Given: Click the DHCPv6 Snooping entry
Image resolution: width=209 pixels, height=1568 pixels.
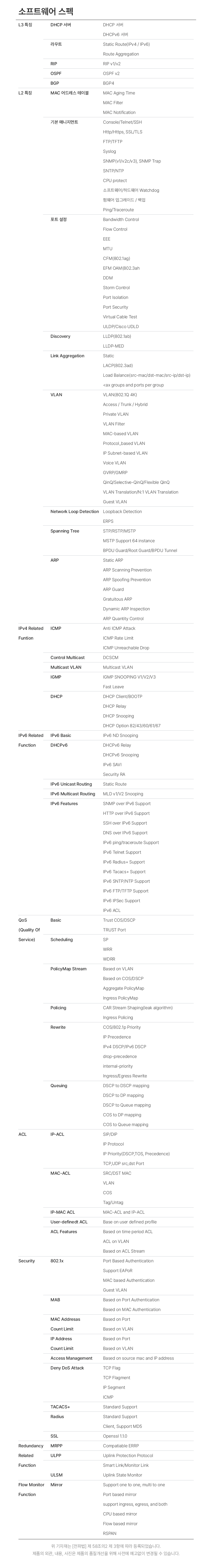Looking at the screenshot, I should [x=121, y=755].
